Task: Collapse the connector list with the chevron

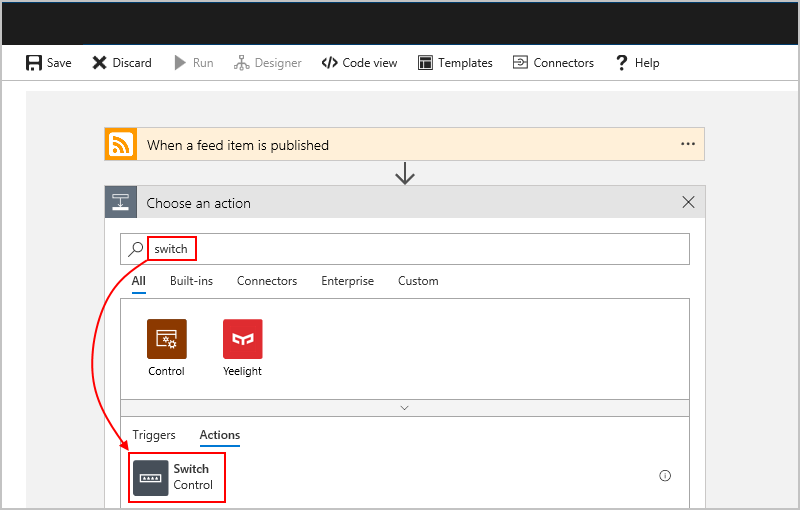Action: coord(405,408)
